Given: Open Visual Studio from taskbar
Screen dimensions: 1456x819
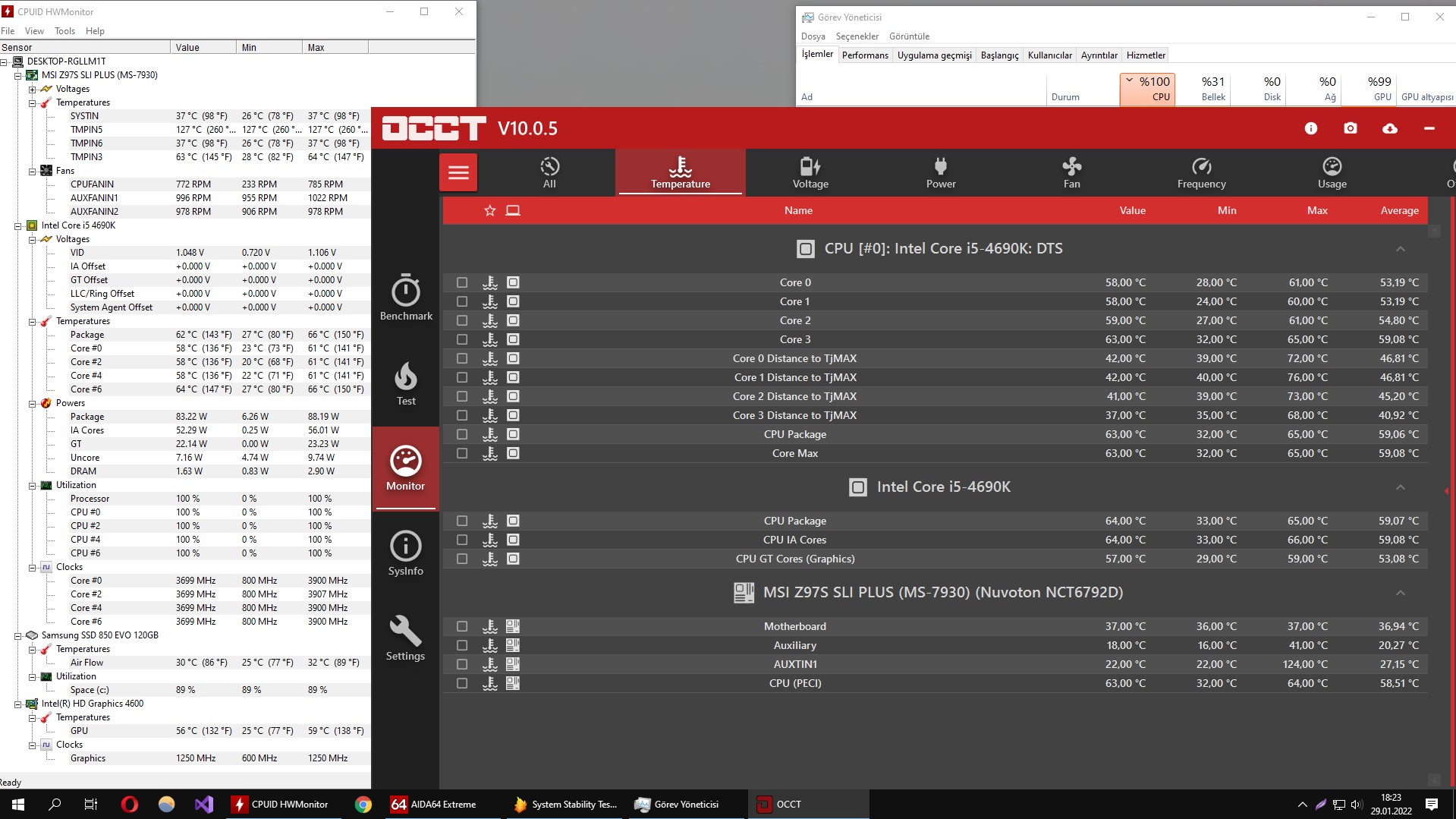Looking at the screenshot, I should [204, 805].
